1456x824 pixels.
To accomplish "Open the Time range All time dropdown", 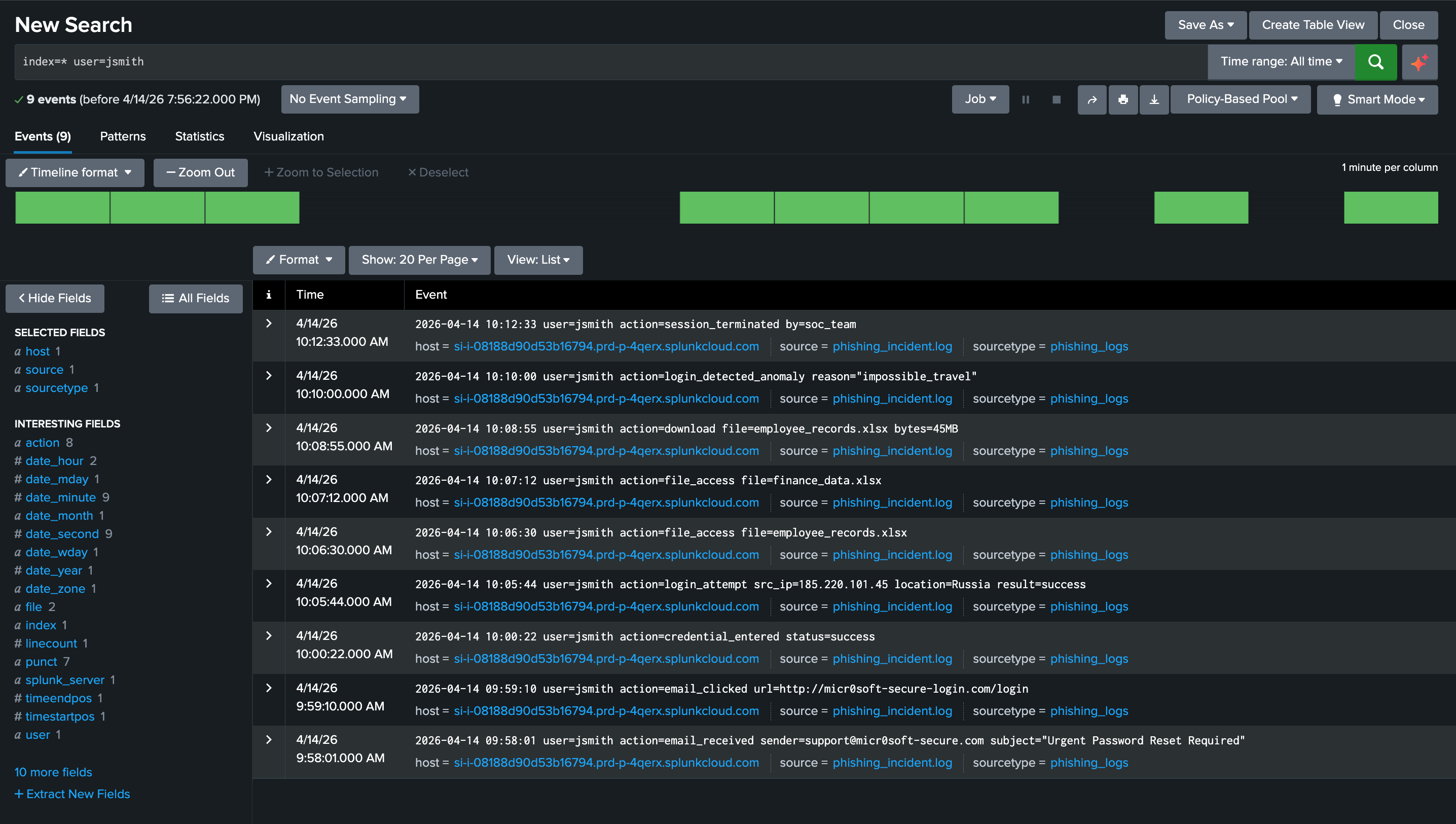I will (x=1281, y=62).
